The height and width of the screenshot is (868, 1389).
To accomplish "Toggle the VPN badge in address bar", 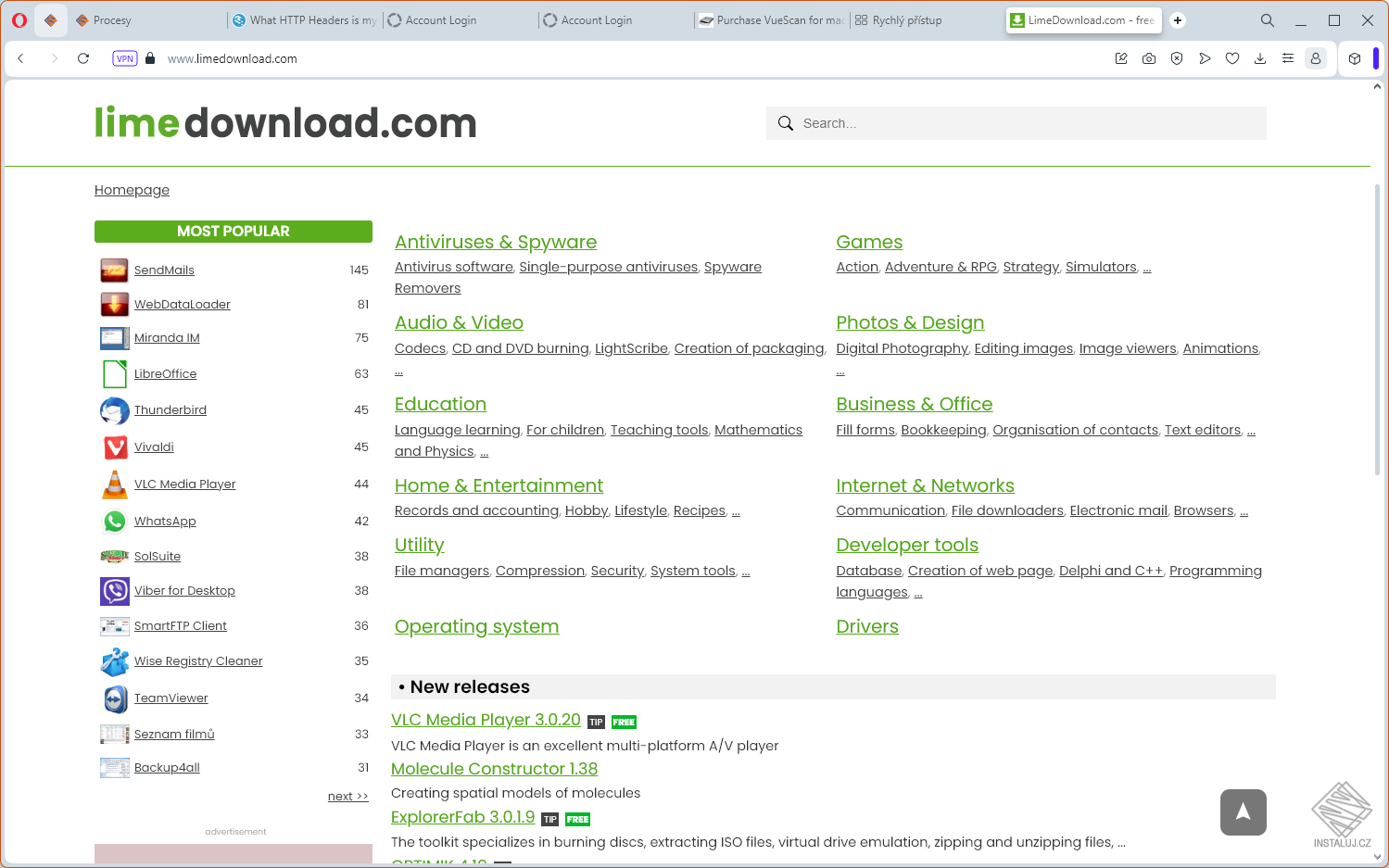I will click(x=125, y=58).
